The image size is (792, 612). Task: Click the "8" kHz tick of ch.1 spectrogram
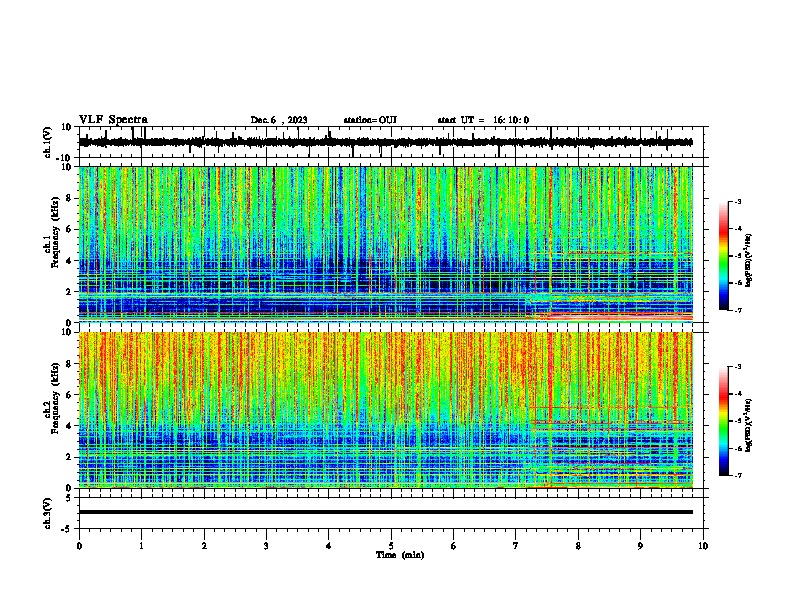tap(69, 198)
